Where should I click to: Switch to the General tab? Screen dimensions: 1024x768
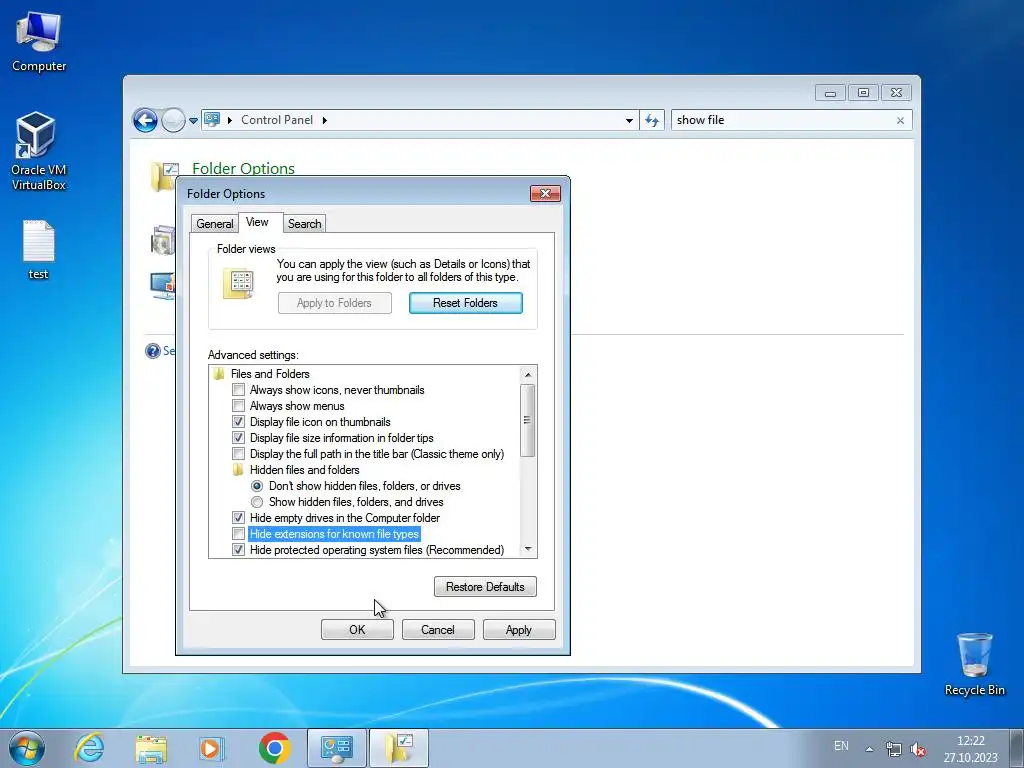[x=215, y=223]
